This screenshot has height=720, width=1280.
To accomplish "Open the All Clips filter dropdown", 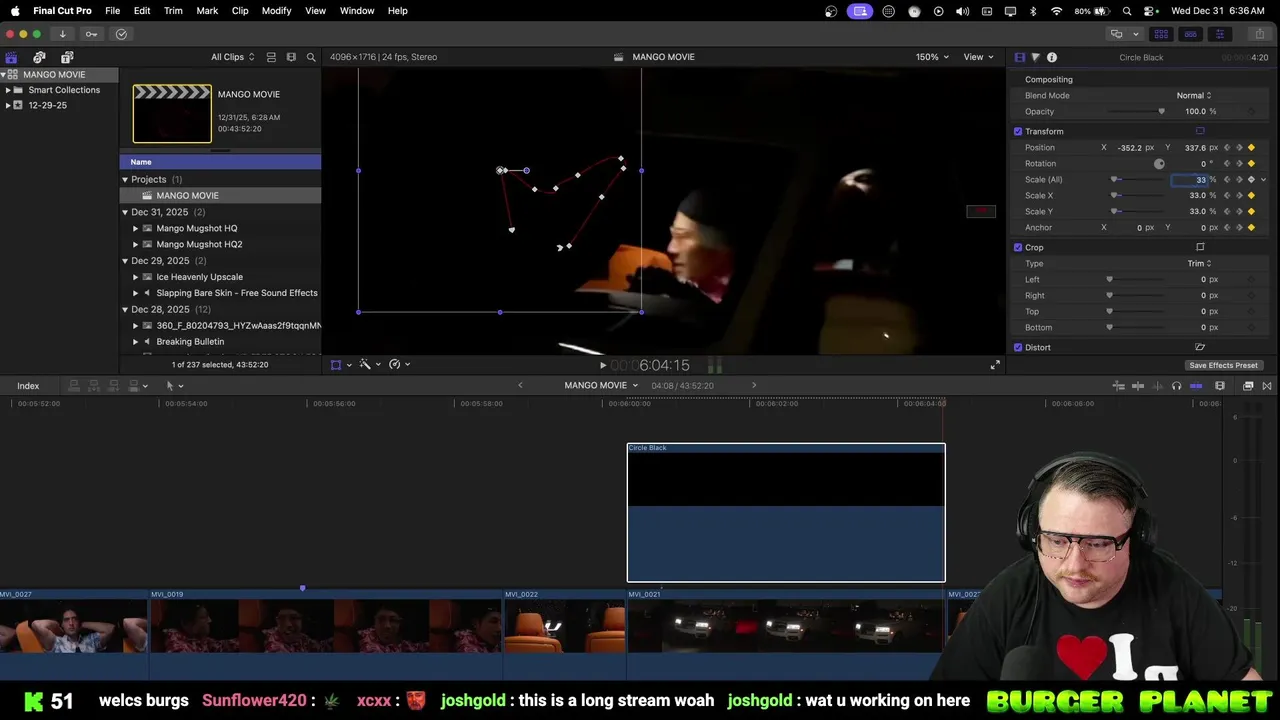I will (x=233, y=57).
